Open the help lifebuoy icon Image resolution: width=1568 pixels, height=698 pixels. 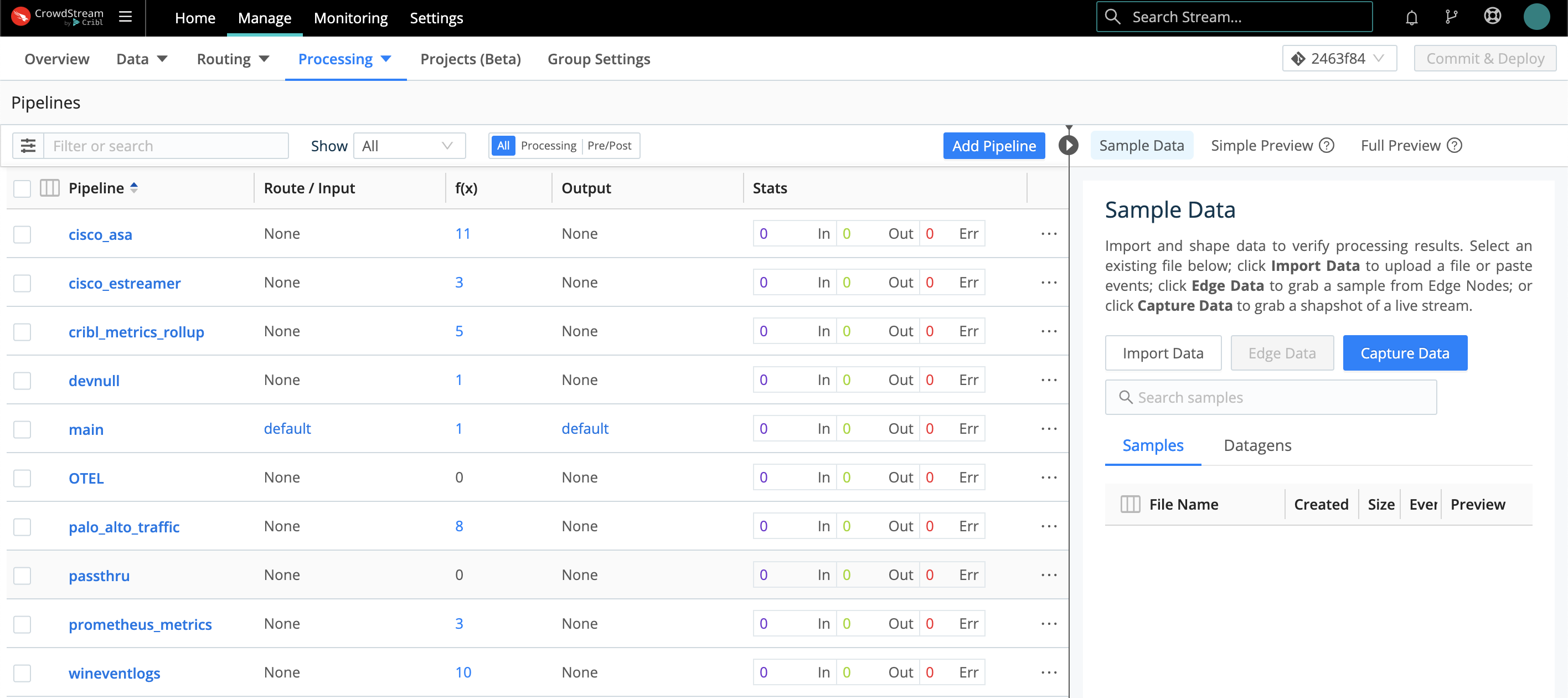[x=1492, y=17]
